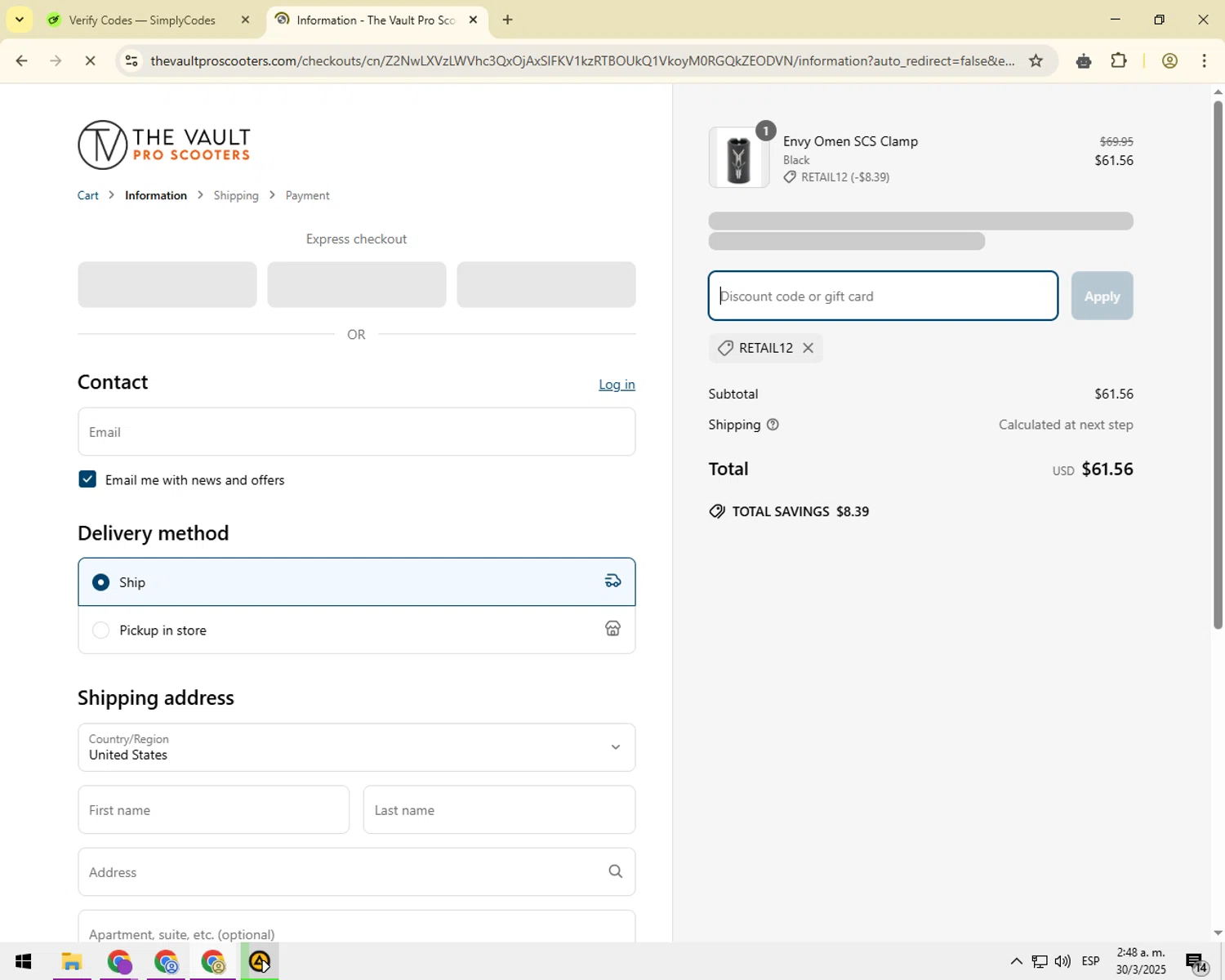
Task: Click the address search magnifier icon
Action: tap(615, 872)
